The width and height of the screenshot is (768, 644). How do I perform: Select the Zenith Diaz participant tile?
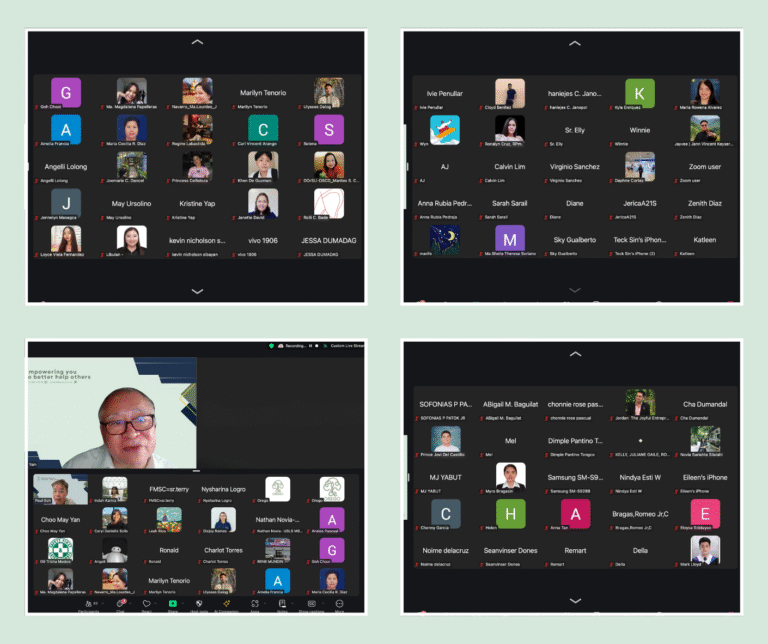[705, 203]
